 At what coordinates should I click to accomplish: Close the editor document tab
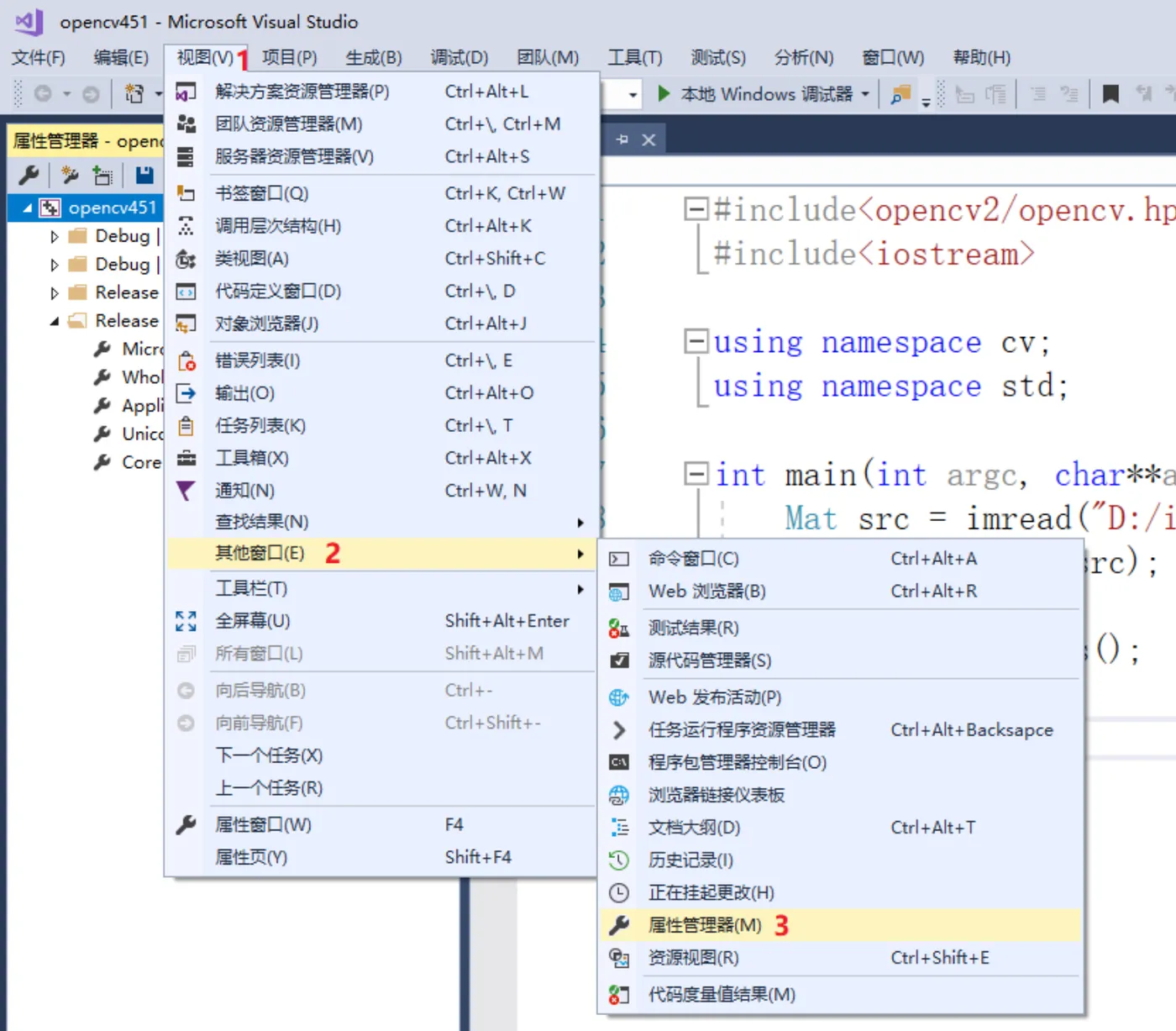point(648,139)
